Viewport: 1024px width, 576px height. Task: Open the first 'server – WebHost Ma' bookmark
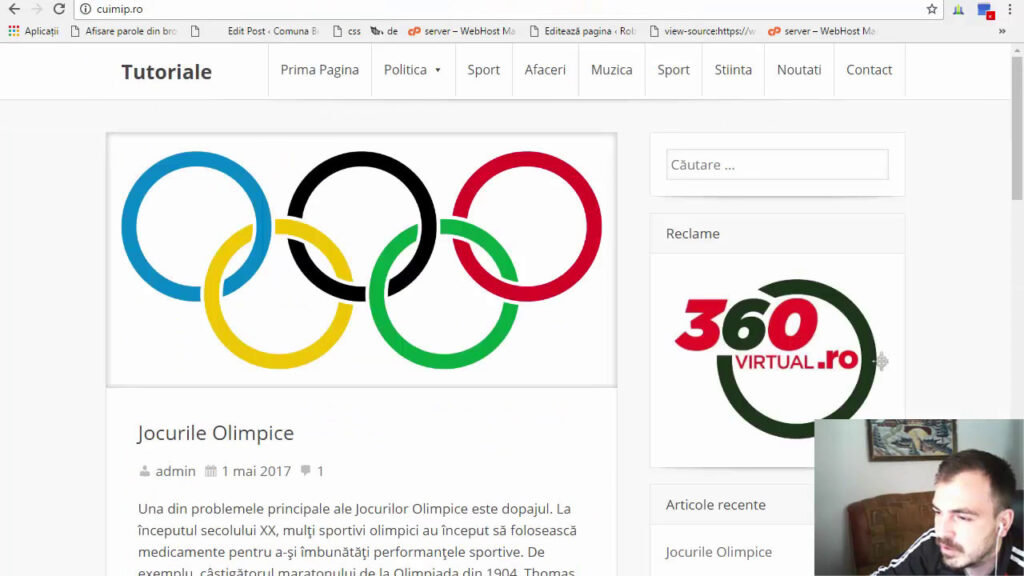[462, 31]
